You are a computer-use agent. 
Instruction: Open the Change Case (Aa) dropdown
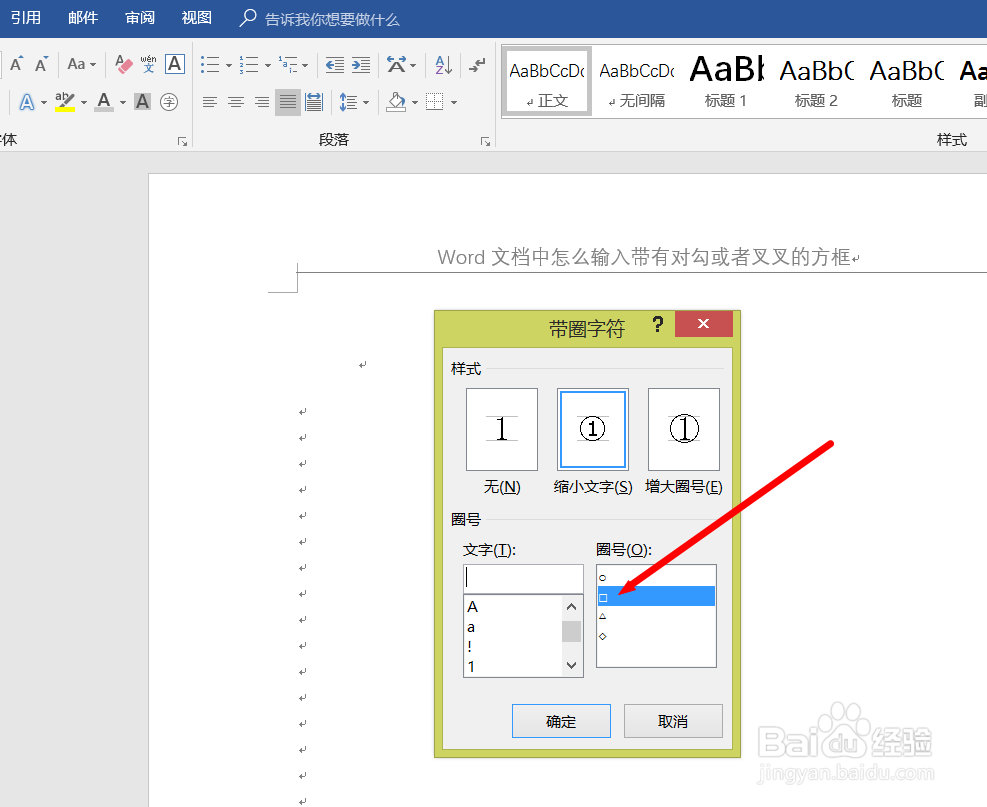click(79, 63)
